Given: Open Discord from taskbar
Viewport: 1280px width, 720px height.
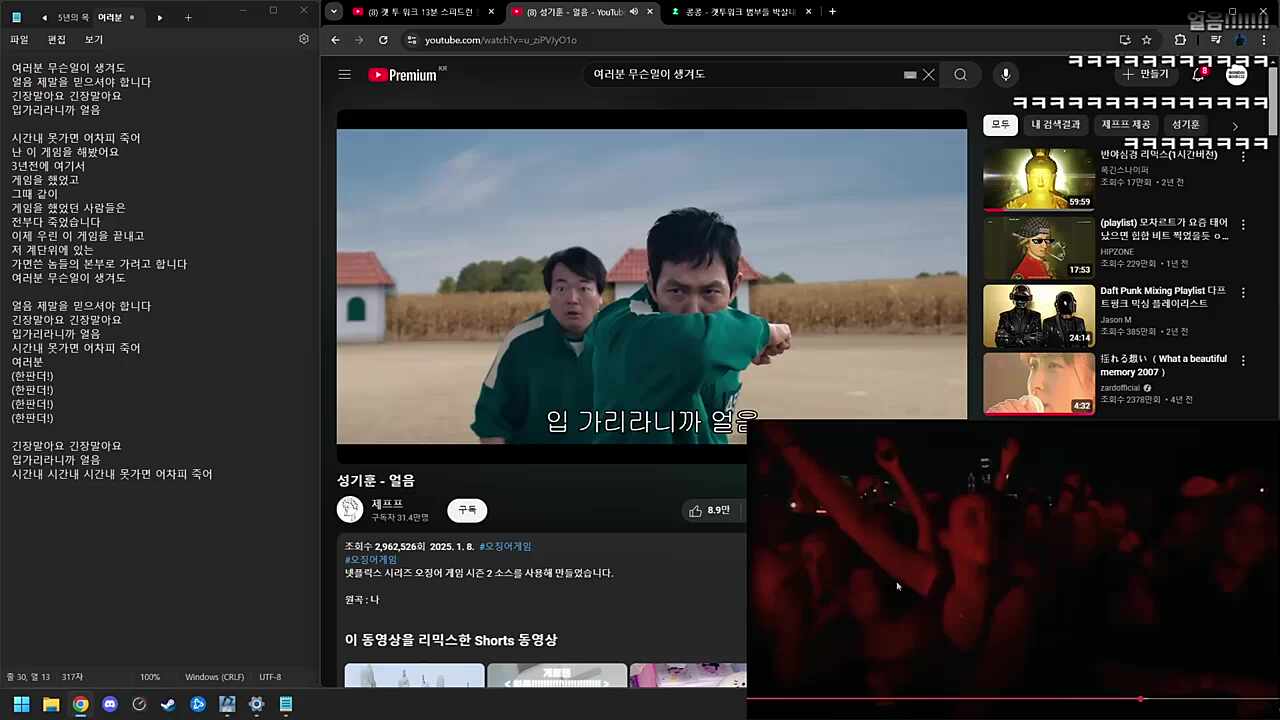Looking at the screenshot, I should (110, 704).
